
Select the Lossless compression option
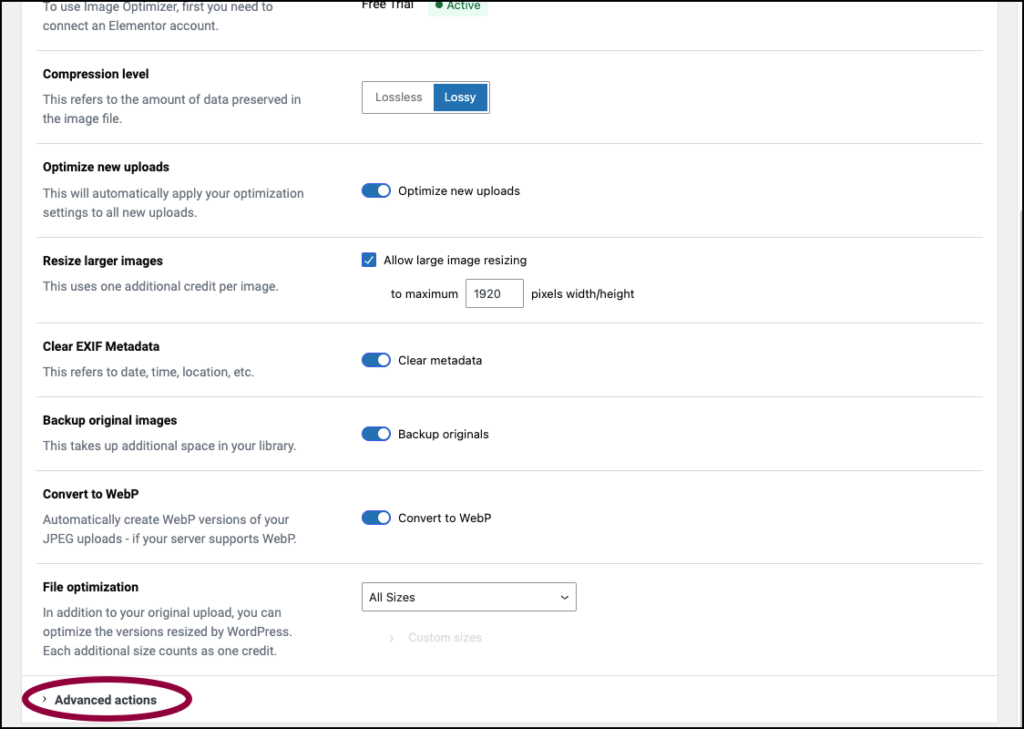point(398,97)
